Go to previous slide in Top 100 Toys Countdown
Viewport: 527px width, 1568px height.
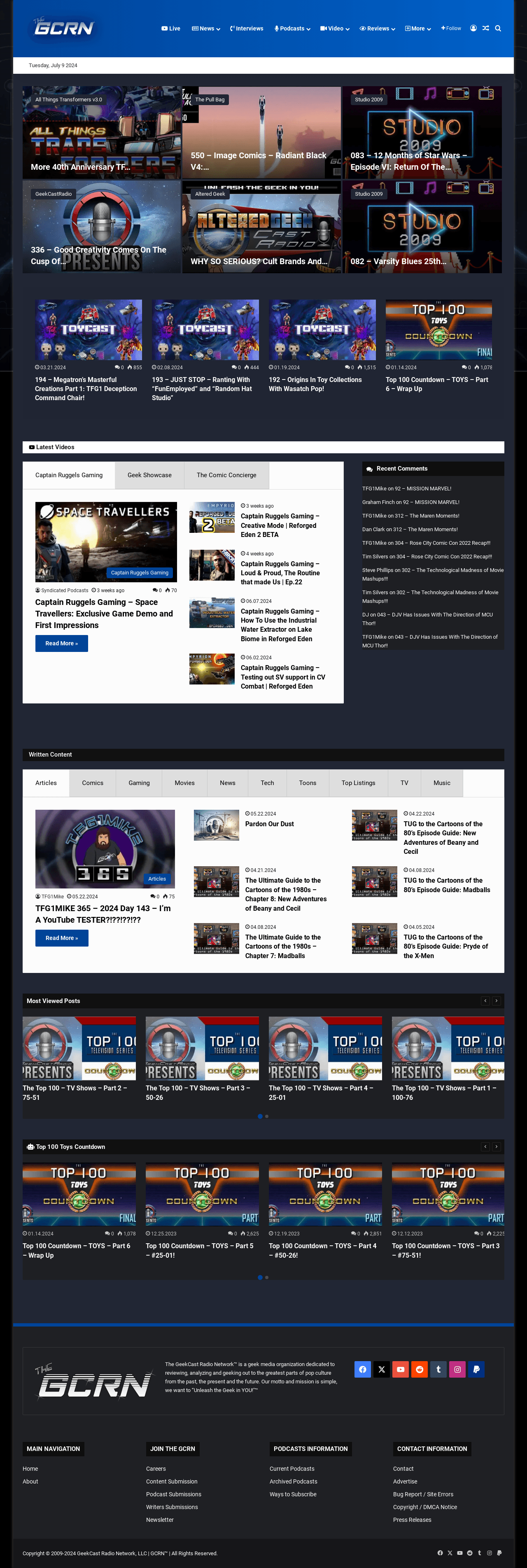(x=485, y=1146)
